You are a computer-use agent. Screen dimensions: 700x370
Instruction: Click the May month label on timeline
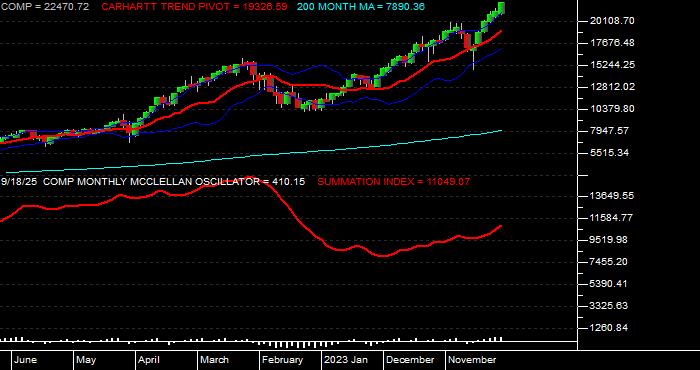86,360
